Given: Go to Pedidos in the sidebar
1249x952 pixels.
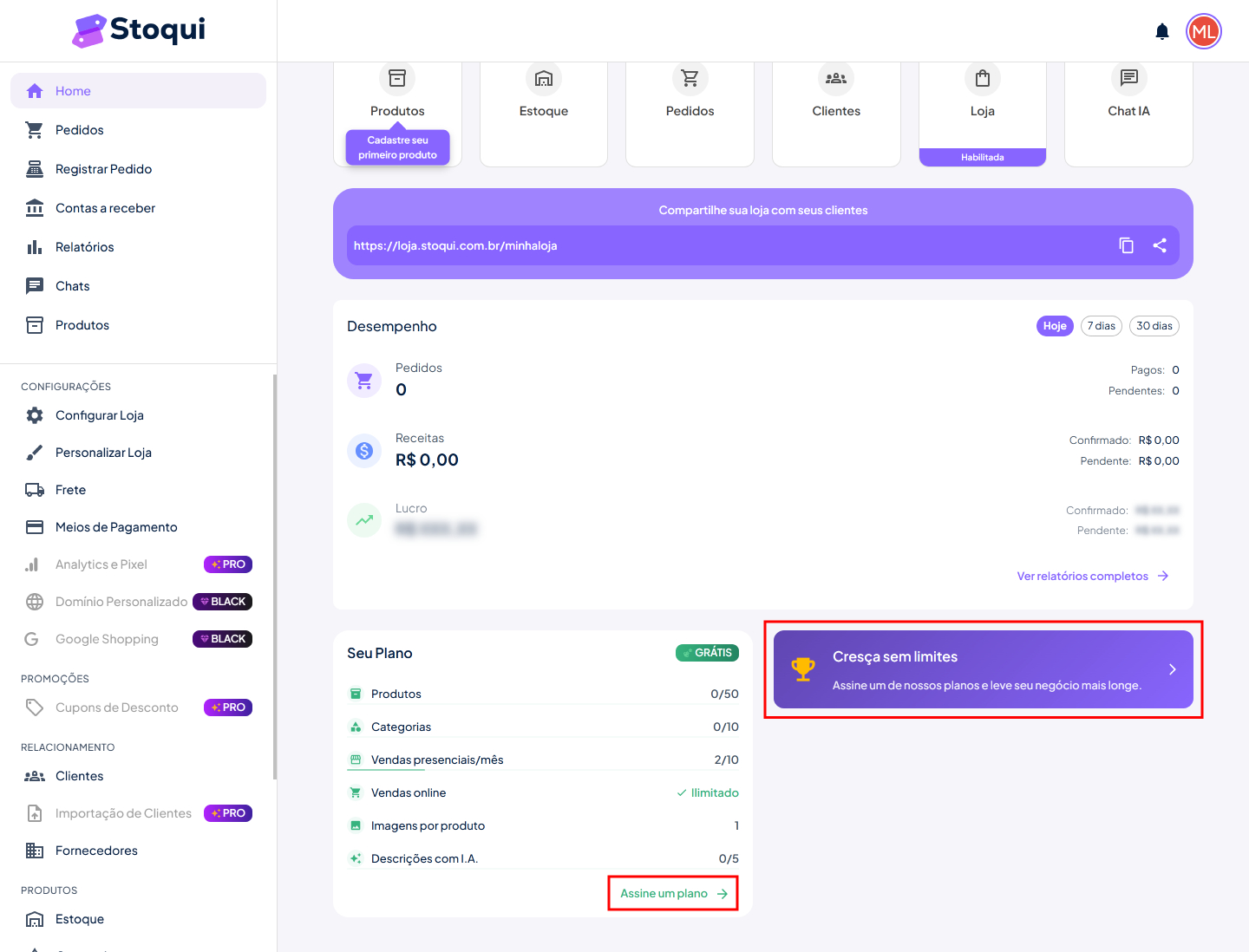Looking at the screenshot, I should click(x=79, y=130).
